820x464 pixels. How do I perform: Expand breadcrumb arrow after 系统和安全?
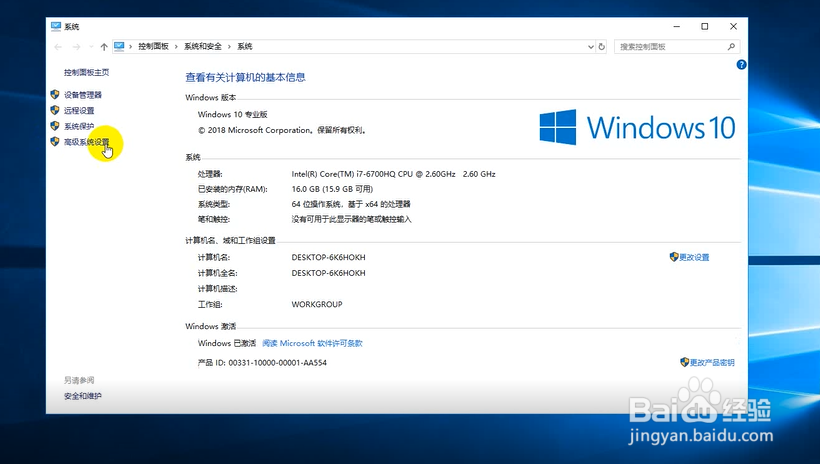pyautogui.click(x=229, y=47)
